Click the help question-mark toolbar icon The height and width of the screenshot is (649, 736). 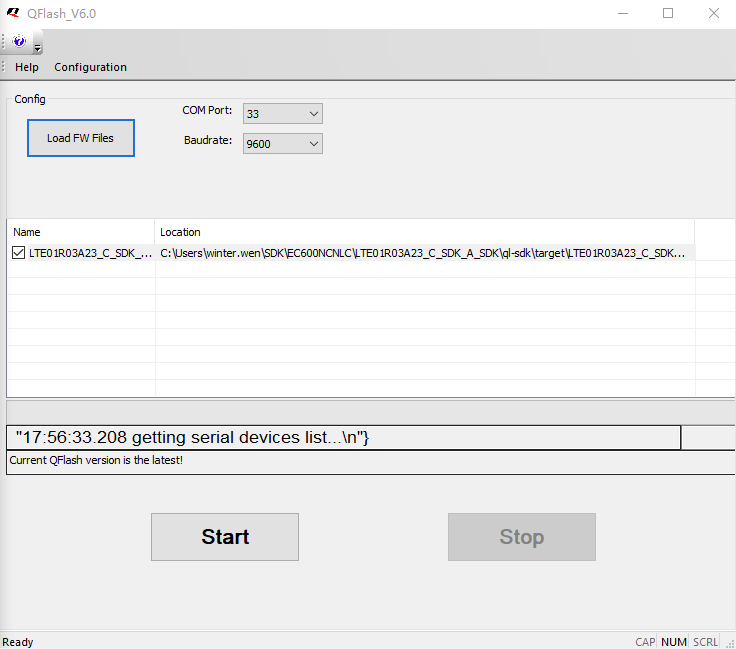(x=19, y=41)
